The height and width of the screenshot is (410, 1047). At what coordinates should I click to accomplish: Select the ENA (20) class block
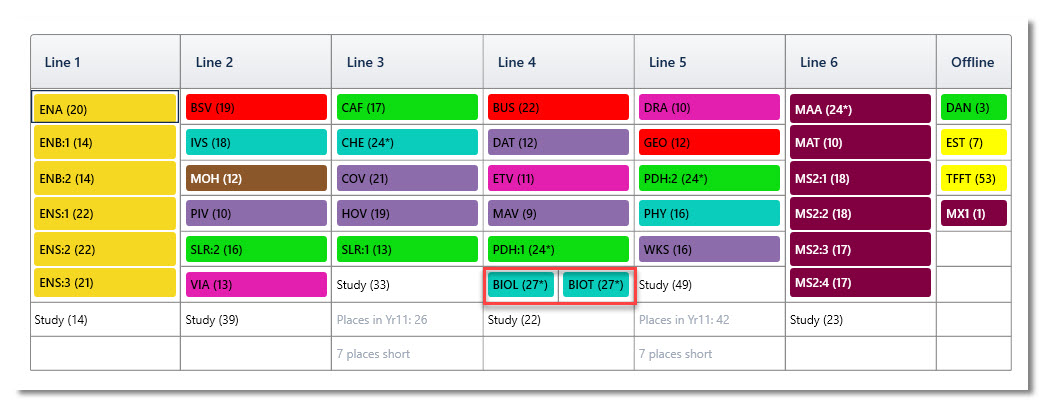pyautogui.click(x=105, y=108)
